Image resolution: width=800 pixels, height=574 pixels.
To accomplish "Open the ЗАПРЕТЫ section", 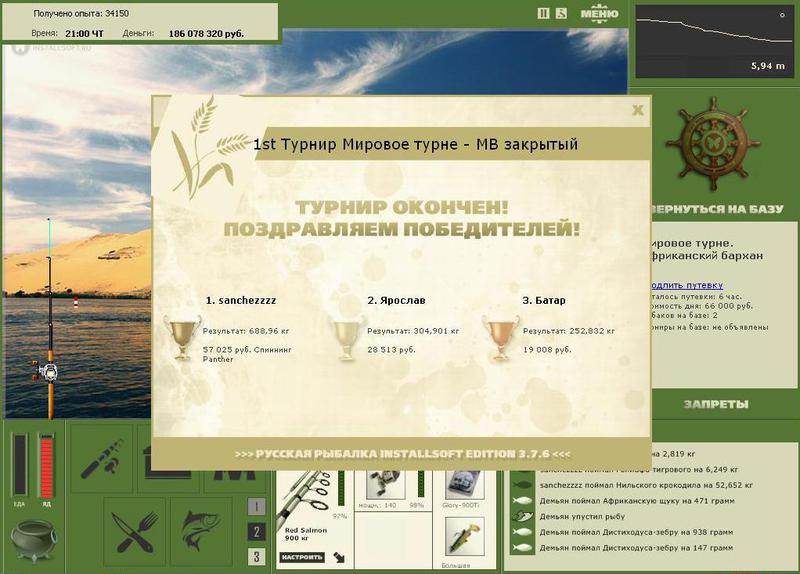I will click(716, 404).
